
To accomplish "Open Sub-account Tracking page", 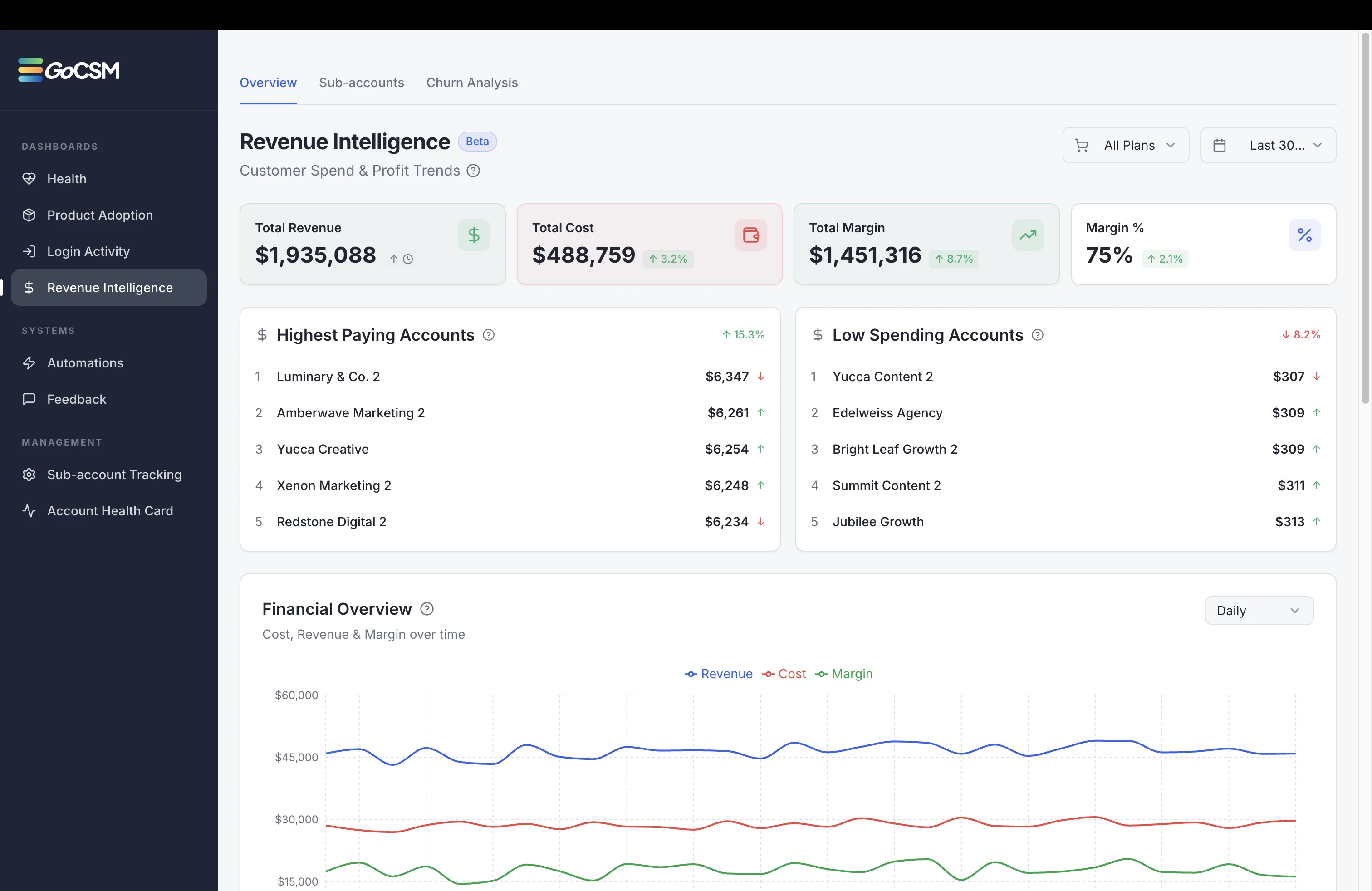I will click(109, 475).
